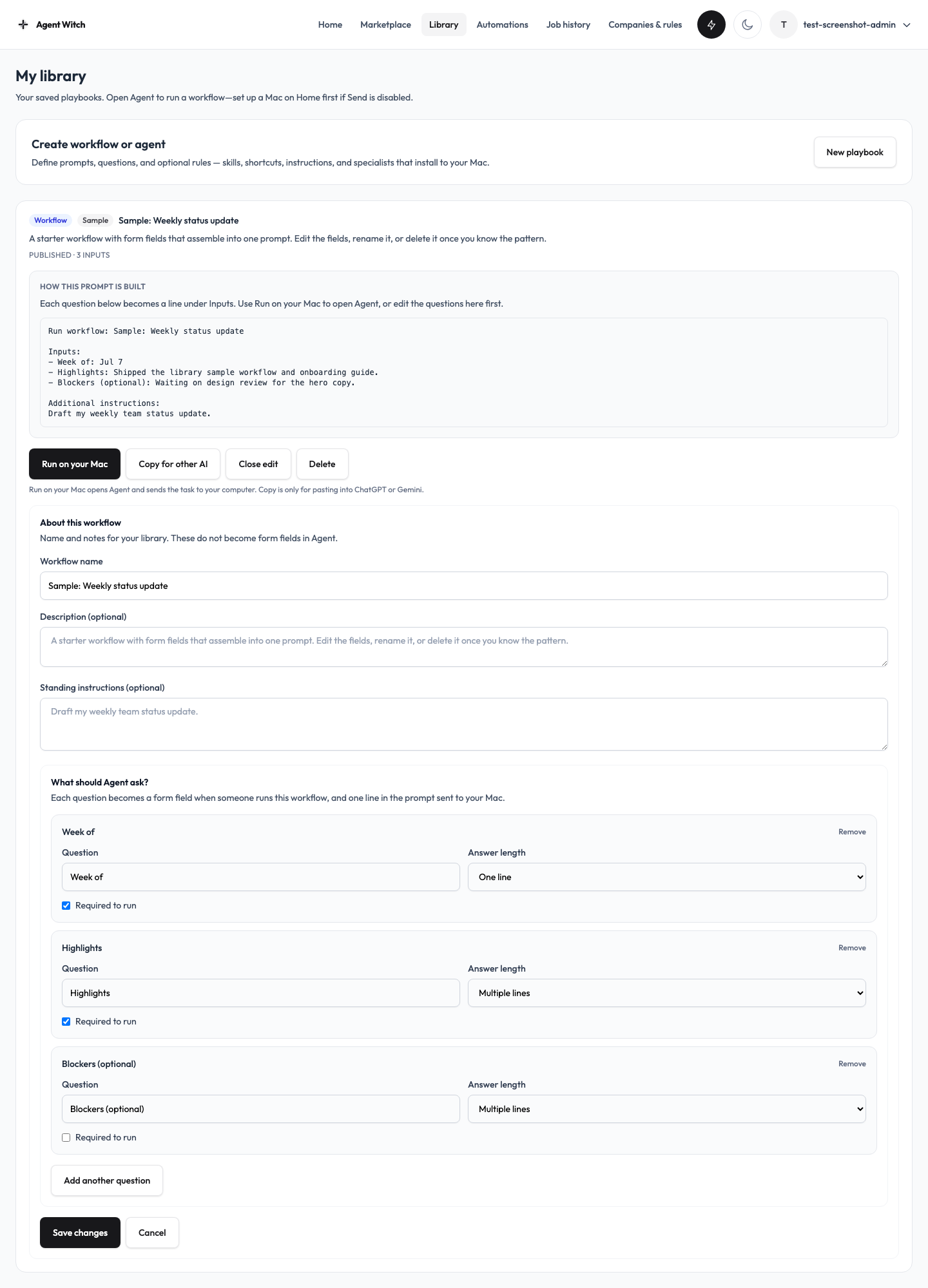Open the Job history tab
The width and height of the screenshot is (928, 1288).
(568, 24)
